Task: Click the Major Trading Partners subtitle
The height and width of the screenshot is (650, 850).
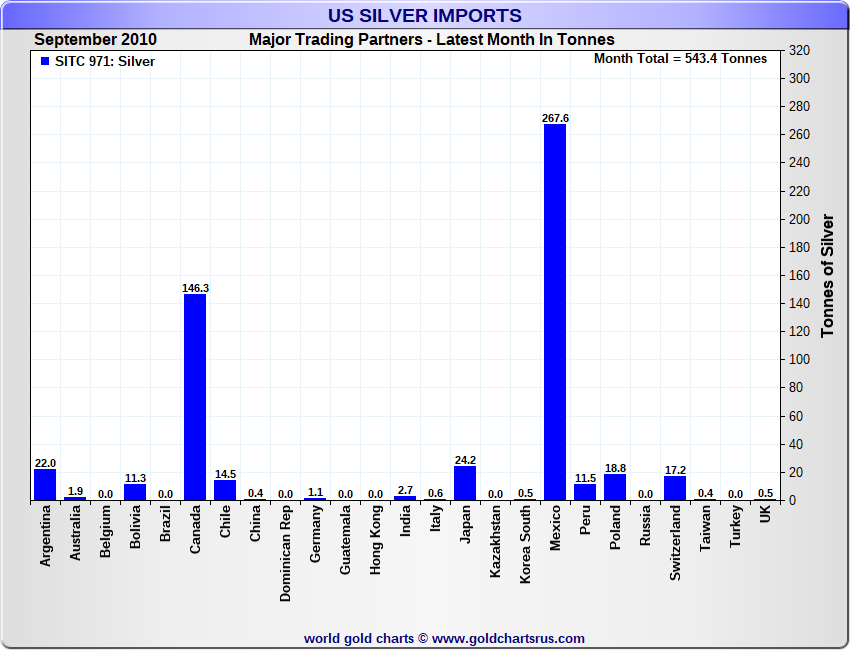Action: (x=431, y=40)
